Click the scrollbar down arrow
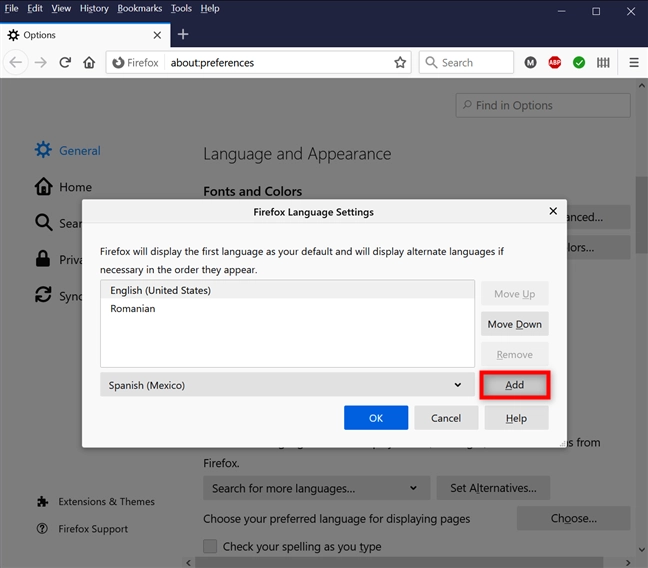648x568 pixels. tap(641, 550)
